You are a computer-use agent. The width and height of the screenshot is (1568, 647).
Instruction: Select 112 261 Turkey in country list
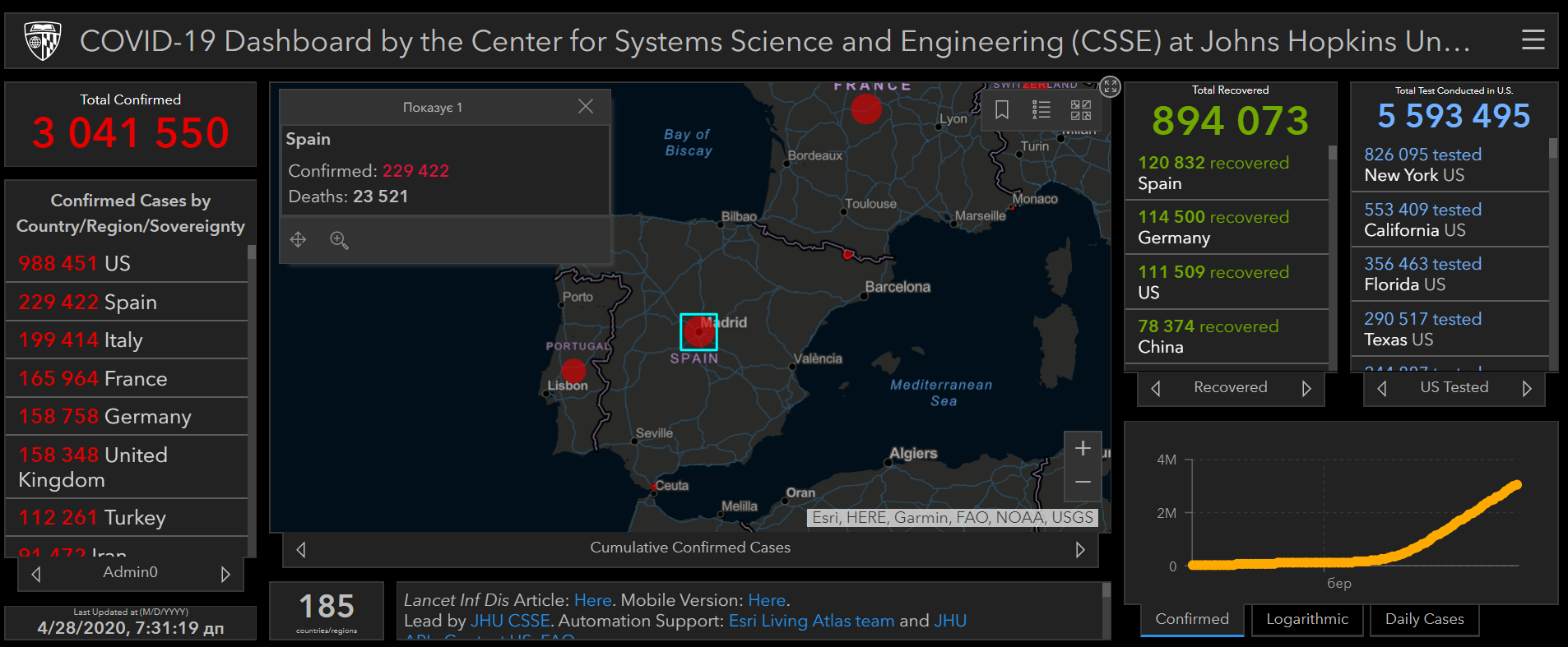(127, 517)
